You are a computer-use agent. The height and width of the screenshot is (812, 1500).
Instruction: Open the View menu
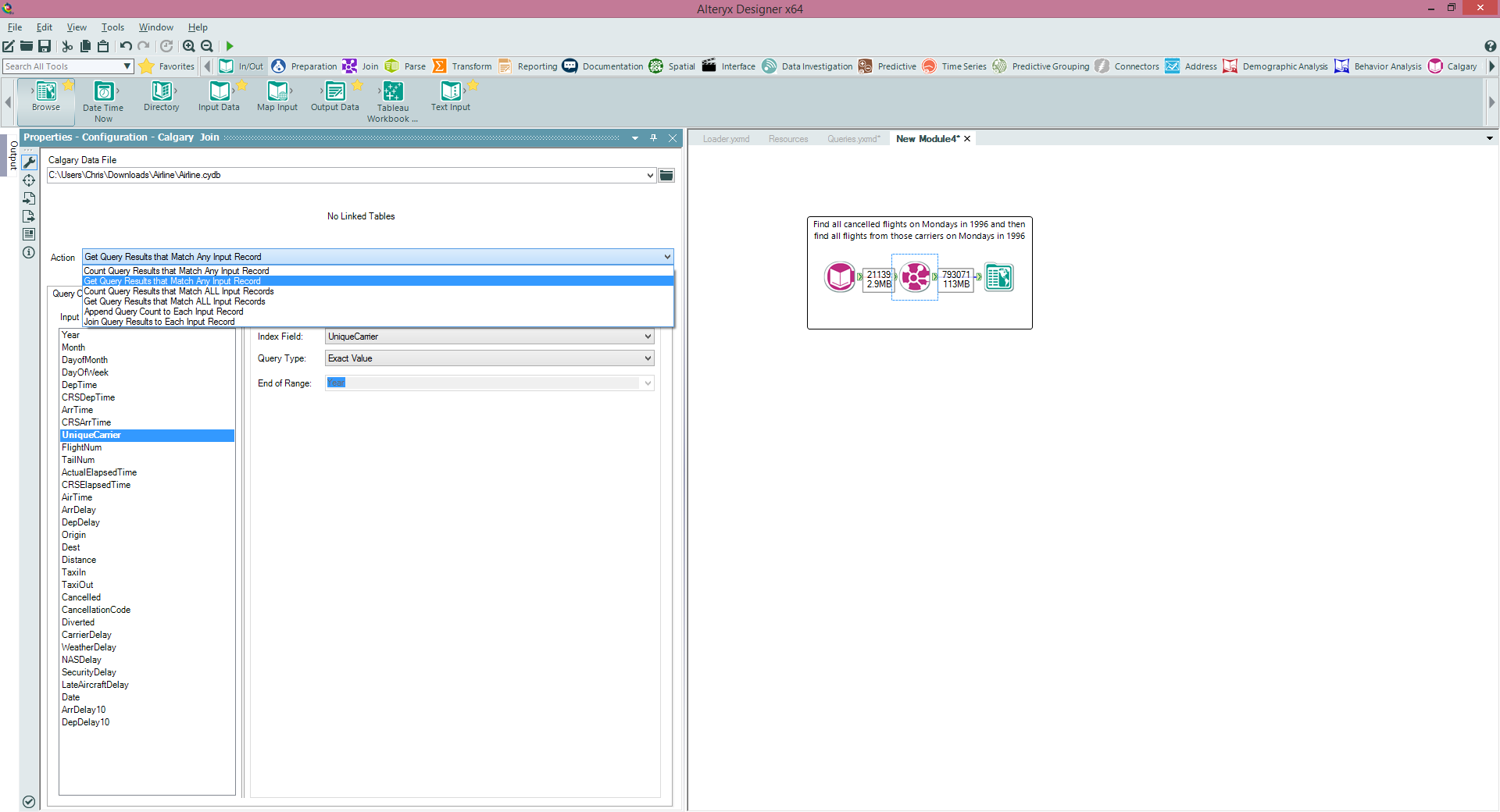pyautogui.click(x=77, y=27)
